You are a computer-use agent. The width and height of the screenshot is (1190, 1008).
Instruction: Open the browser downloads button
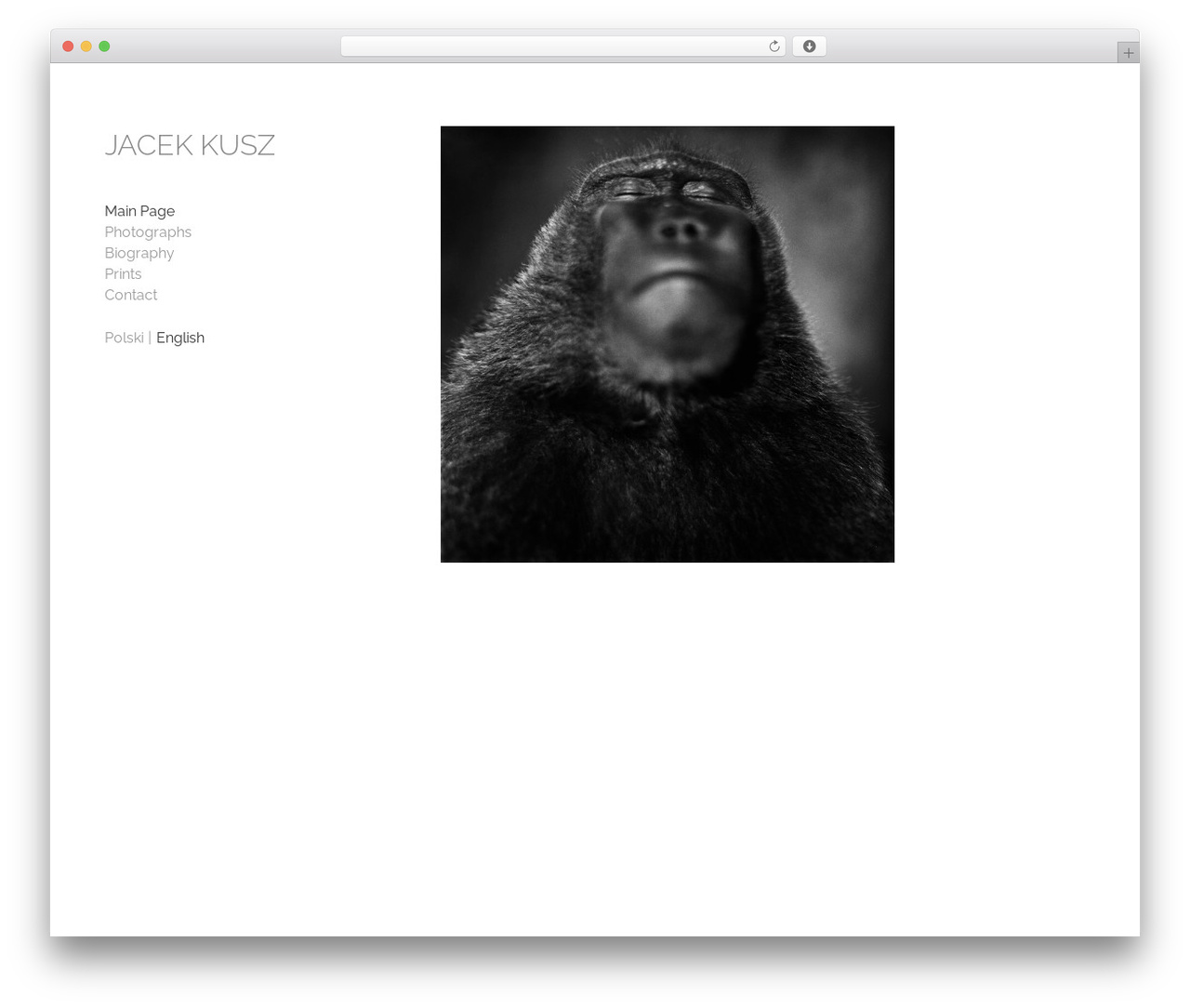click(809, 46)
